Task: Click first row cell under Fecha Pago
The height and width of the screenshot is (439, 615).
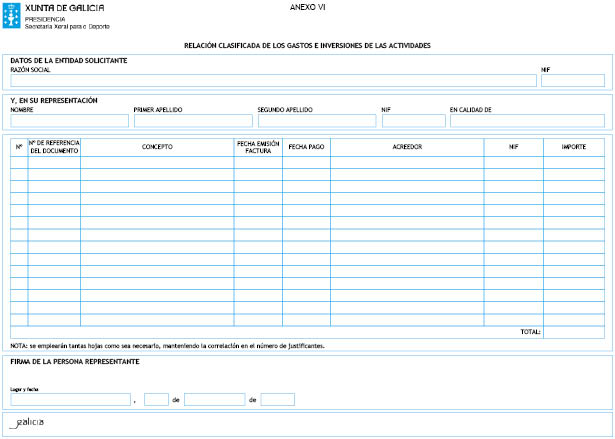Action: click(x=306, y=162)
